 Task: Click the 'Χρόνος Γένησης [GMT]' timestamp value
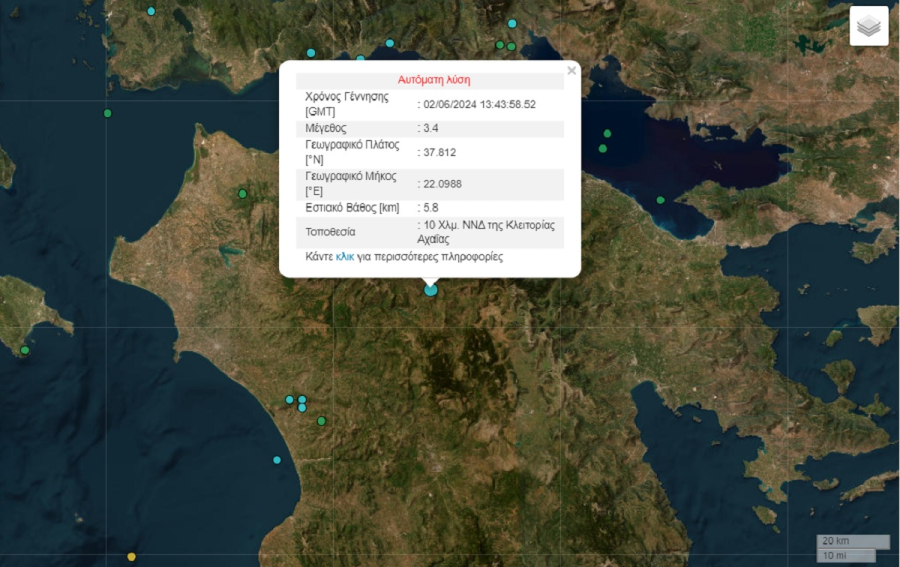click(479, 104)
